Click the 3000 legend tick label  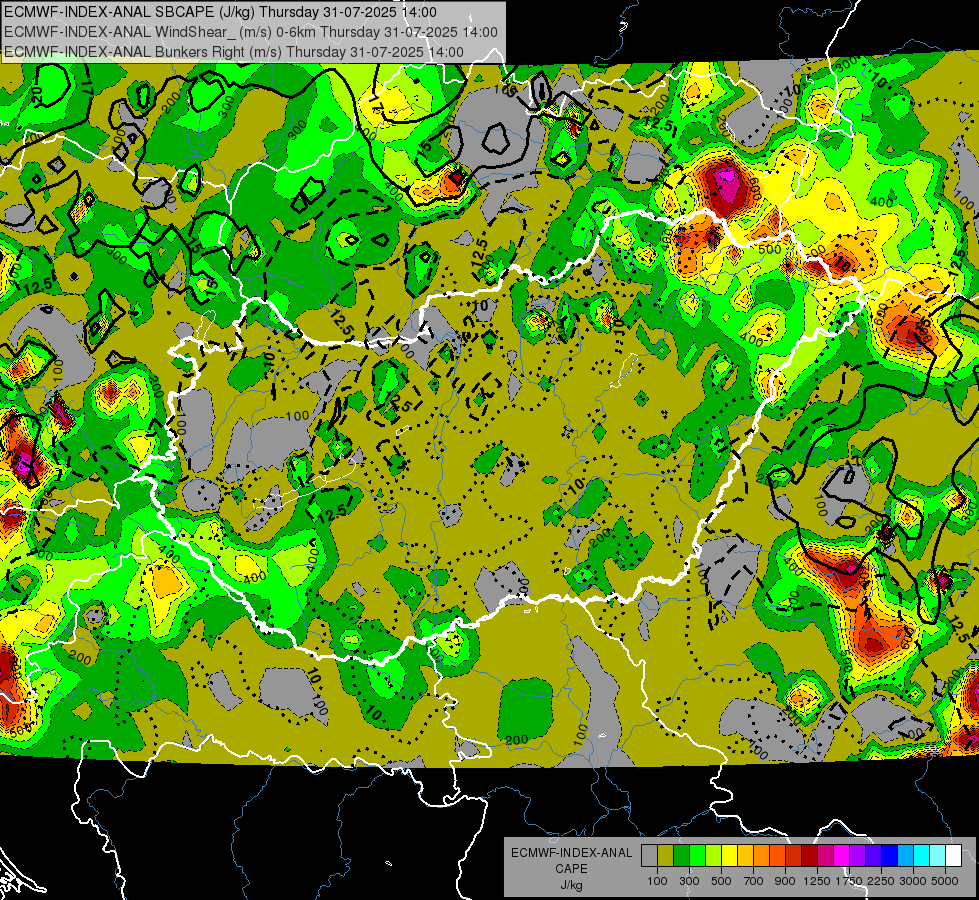click(x=913, y=881)
